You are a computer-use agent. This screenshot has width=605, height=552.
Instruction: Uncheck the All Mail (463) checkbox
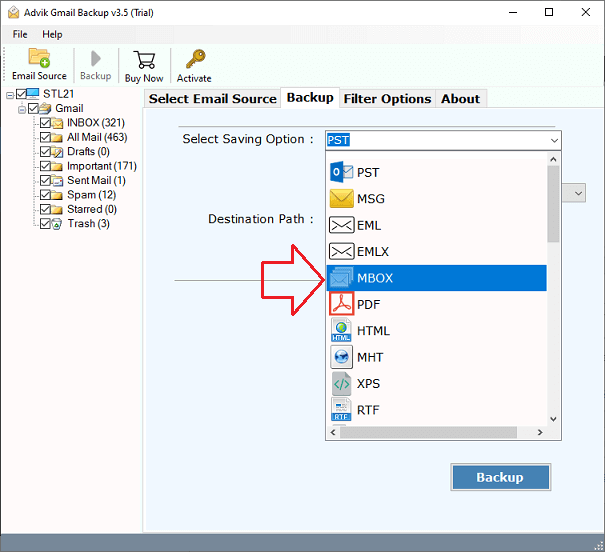coord(45,137)
